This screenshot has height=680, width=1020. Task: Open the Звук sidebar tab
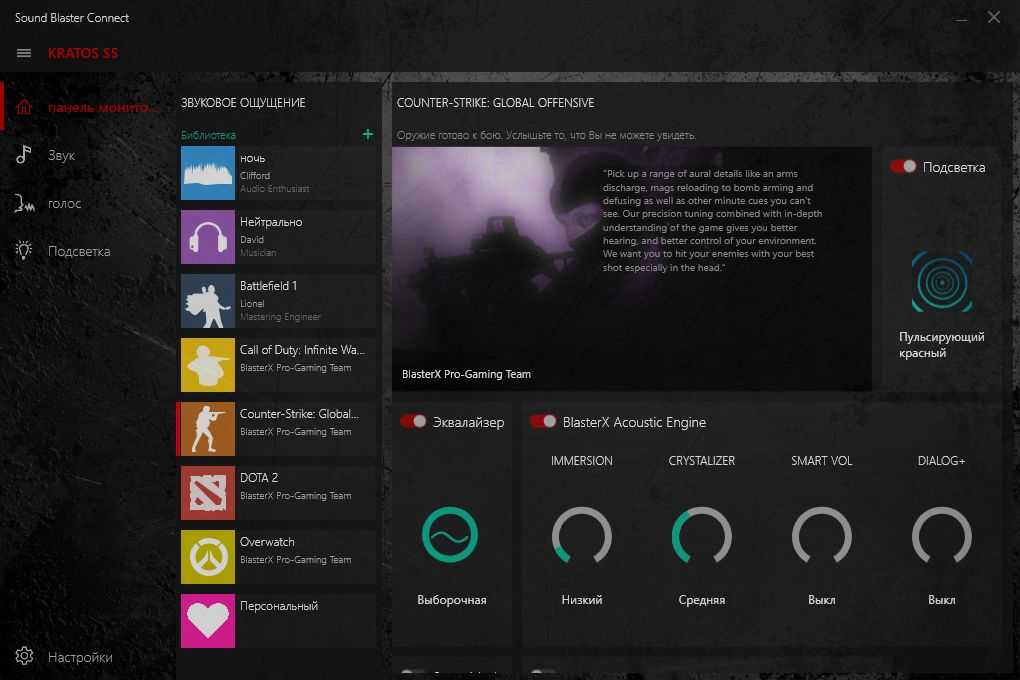[x=61, y=156]
